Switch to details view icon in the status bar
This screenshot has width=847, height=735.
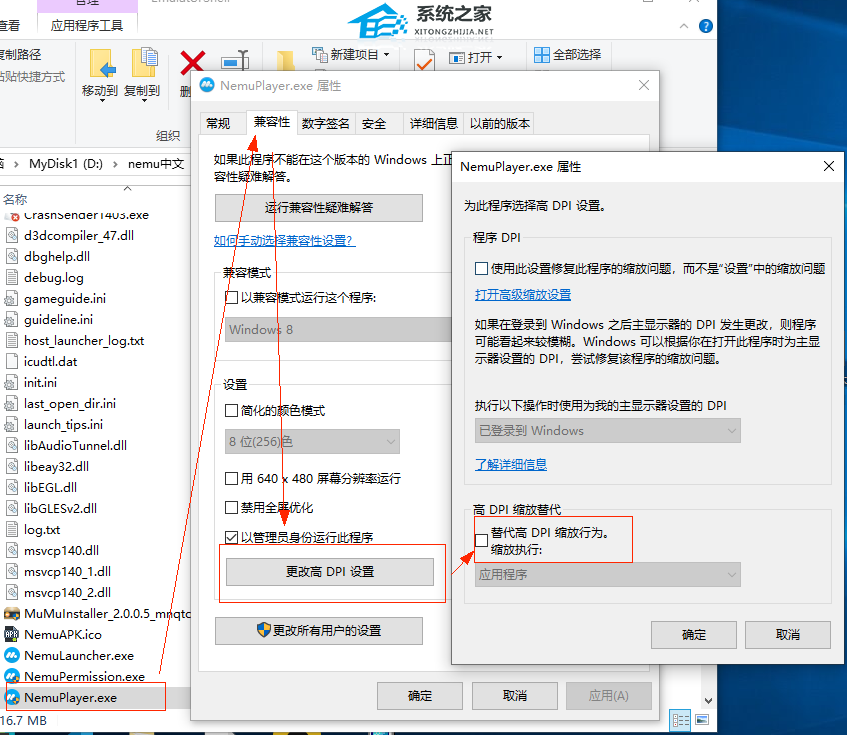680,720
